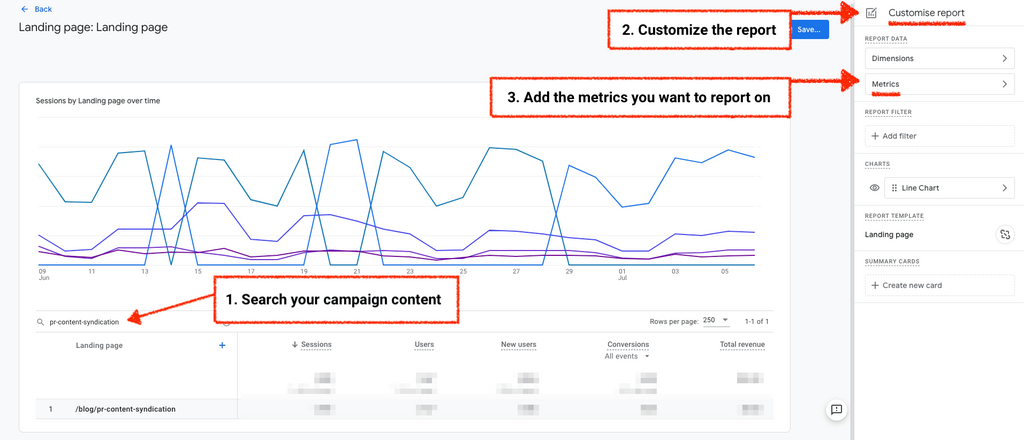This screenshot has width=1024, height=440.
Task: Click the unlink template icon beside Landing page
Action: tap(1004, 234)
